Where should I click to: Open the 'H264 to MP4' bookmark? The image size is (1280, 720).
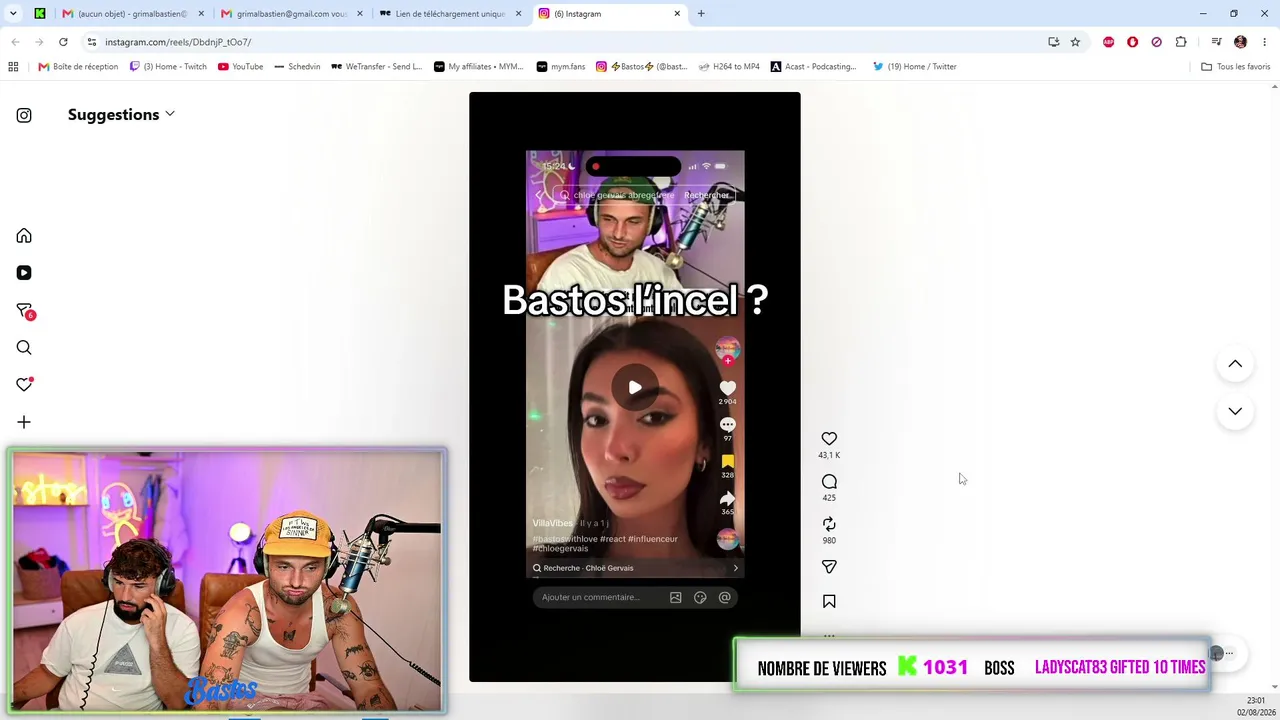(x=729, y=67)
